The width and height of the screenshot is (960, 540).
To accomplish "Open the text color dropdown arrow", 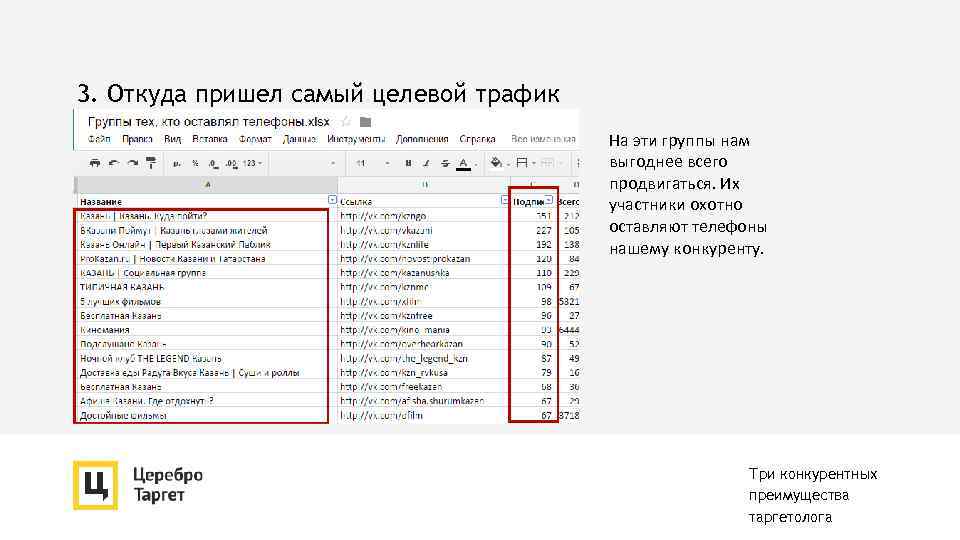I will click(476, 164).
